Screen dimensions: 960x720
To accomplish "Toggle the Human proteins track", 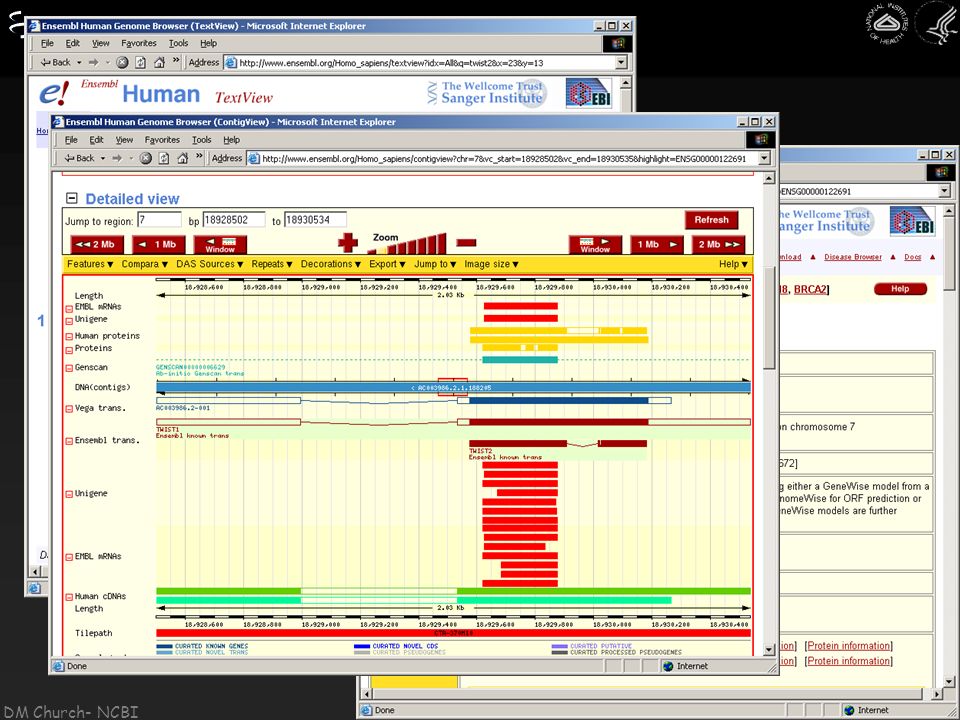I will [69, 337].
